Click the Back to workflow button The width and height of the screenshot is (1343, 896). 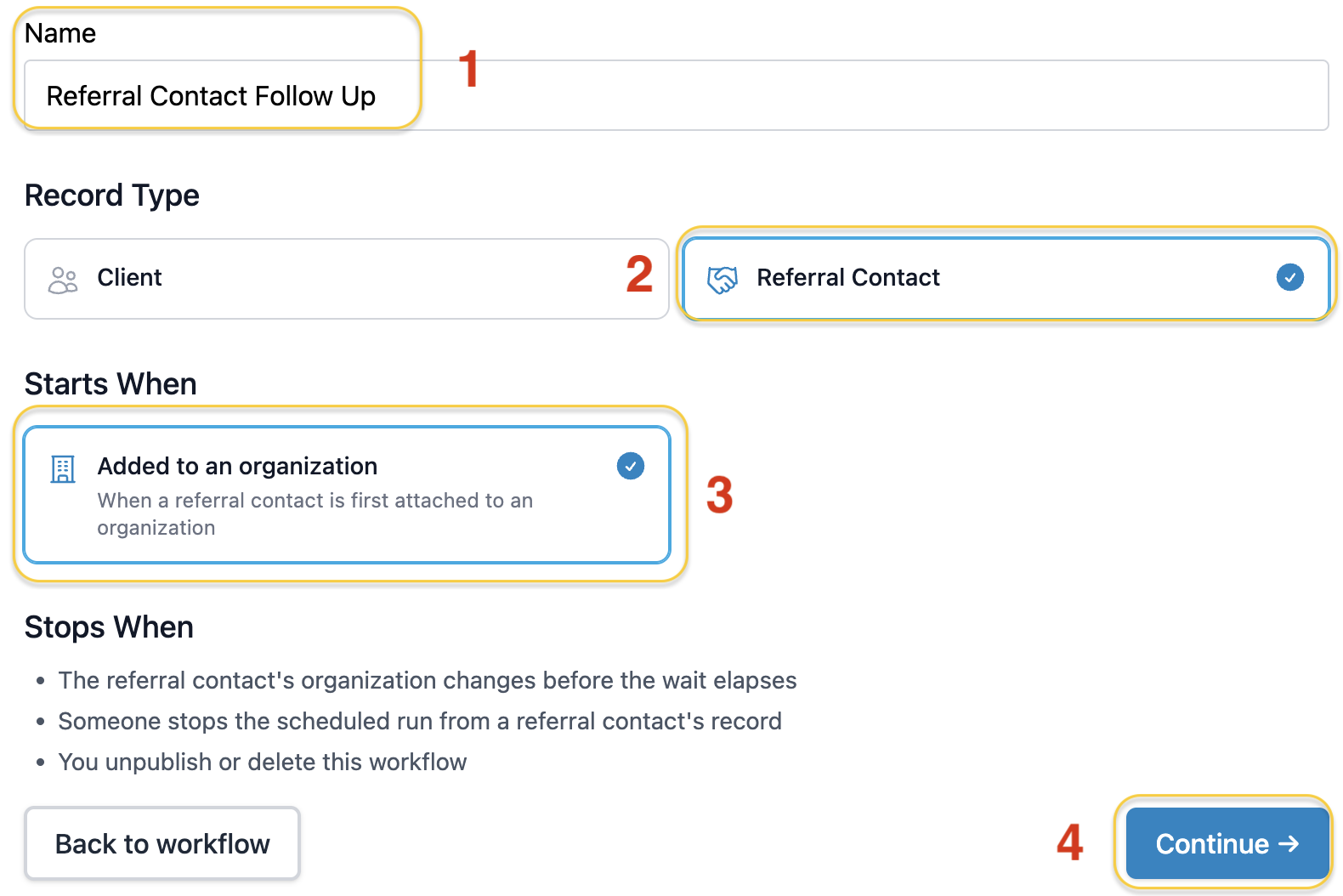pos(162,843)
